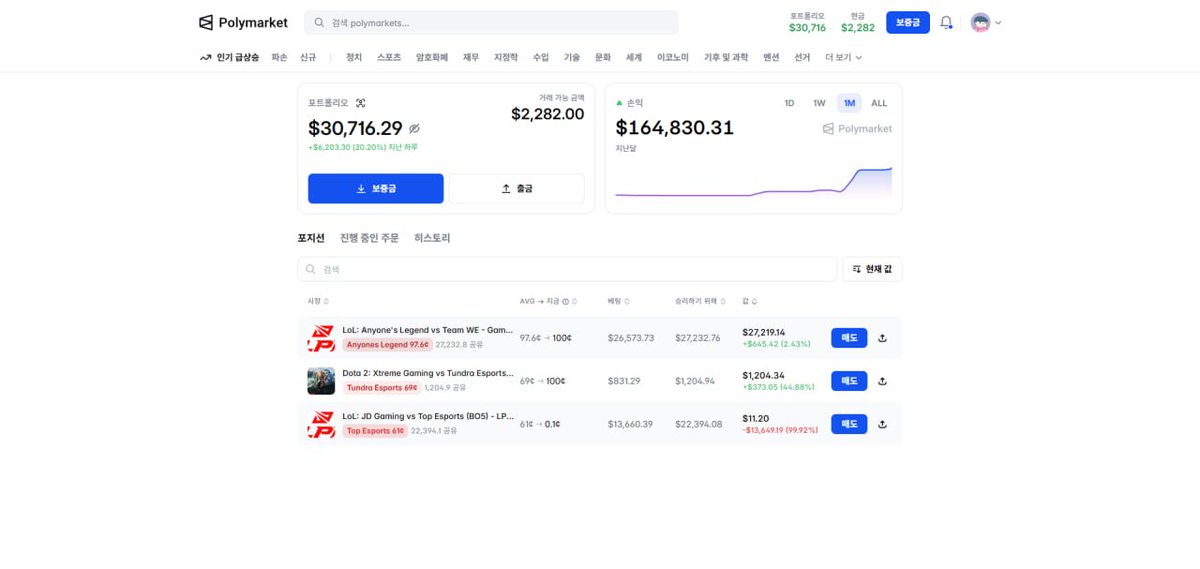The width and height of the screenshot is (1200, 569).
Task: Sort by the 값 column
Action: click(x=749, y=301)
